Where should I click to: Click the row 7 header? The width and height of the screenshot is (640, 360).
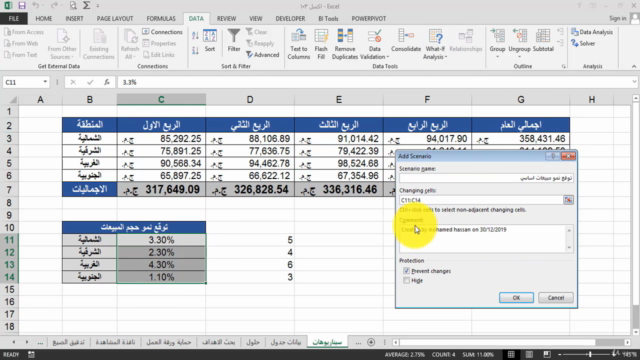coord(9,189)
